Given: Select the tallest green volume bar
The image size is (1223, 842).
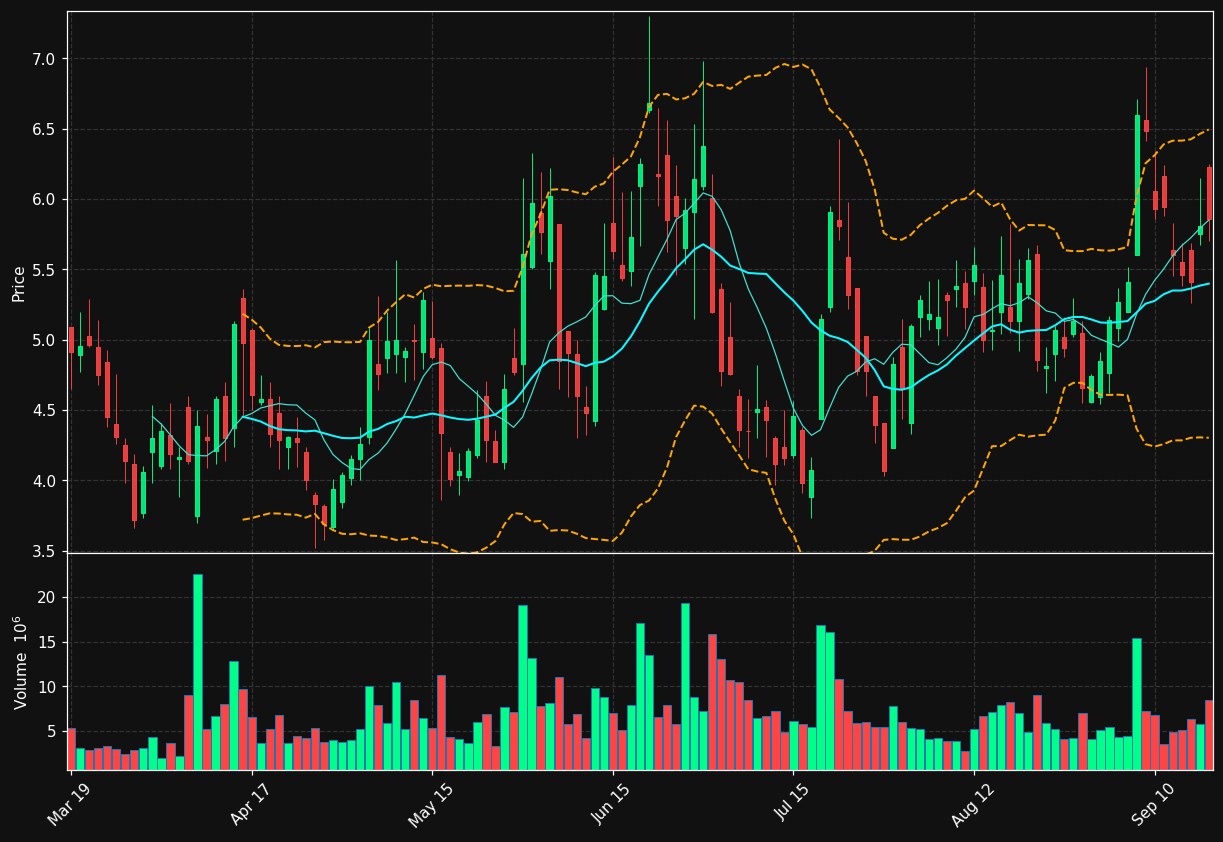Looking at the screenshot, I should 198,672.
